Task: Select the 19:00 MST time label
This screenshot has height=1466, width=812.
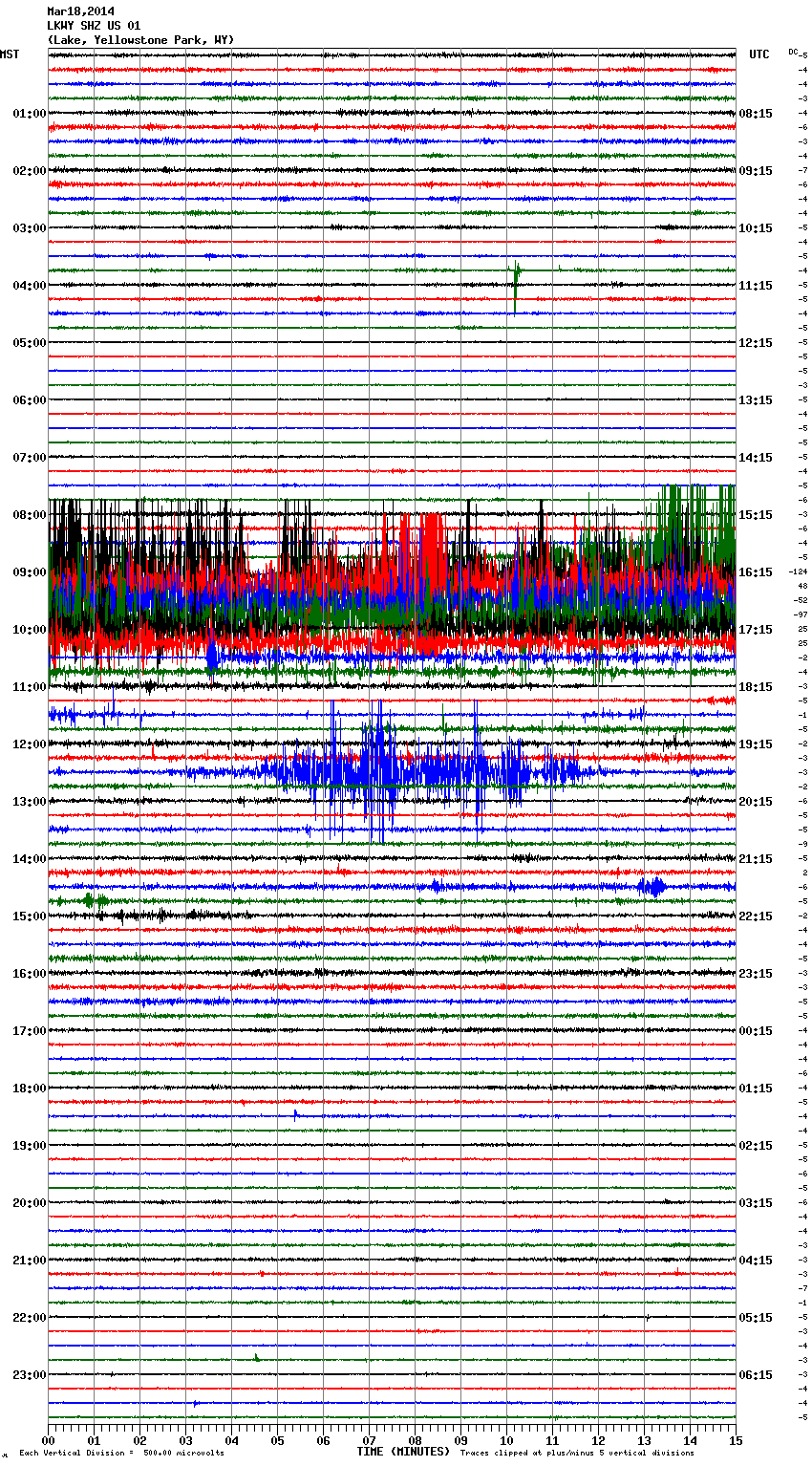Action: click(29, 1146)
